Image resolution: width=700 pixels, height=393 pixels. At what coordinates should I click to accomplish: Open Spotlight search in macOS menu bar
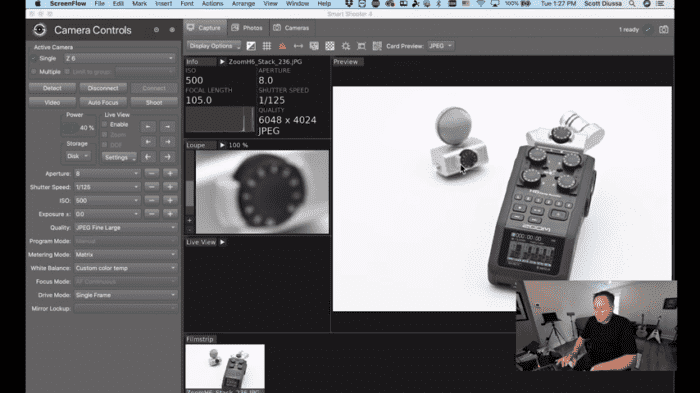point(632,4)
